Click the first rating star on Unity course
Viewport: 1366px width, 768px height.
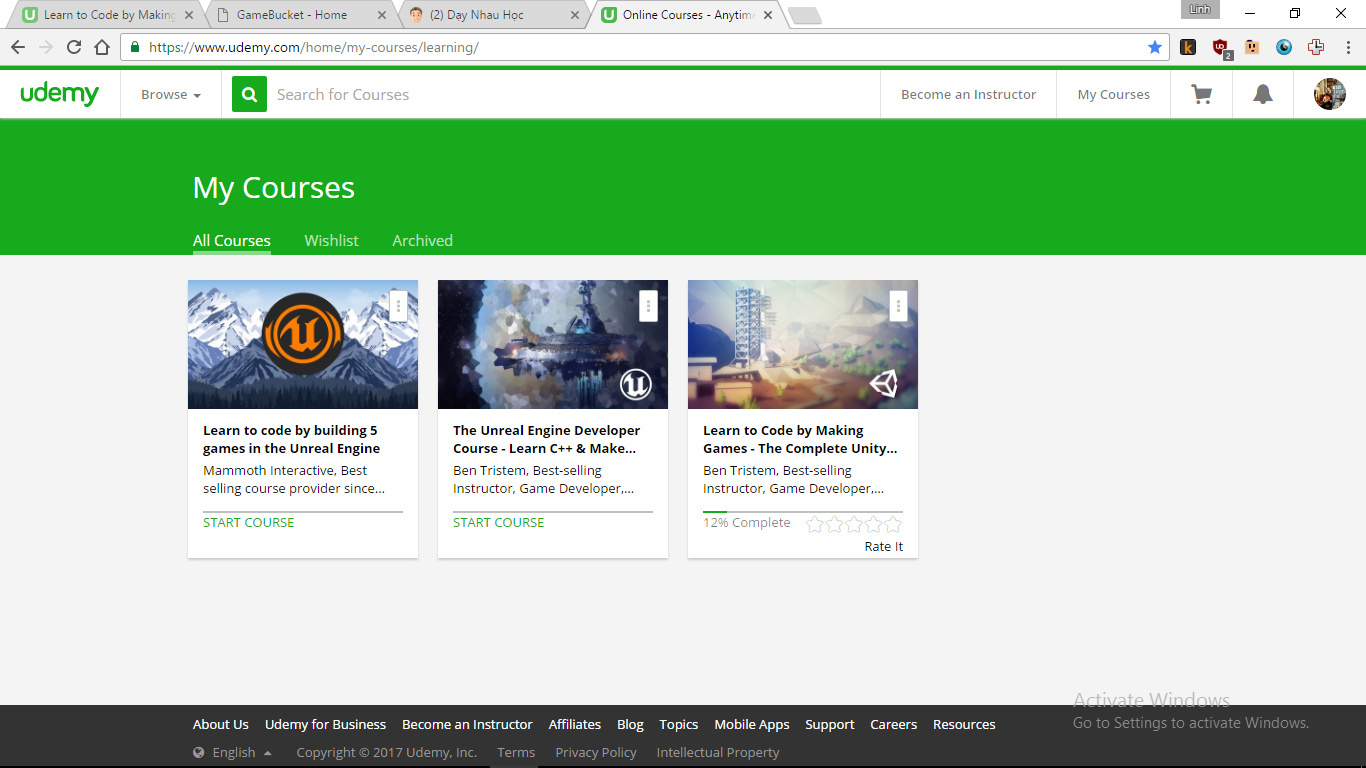point(815,524)
